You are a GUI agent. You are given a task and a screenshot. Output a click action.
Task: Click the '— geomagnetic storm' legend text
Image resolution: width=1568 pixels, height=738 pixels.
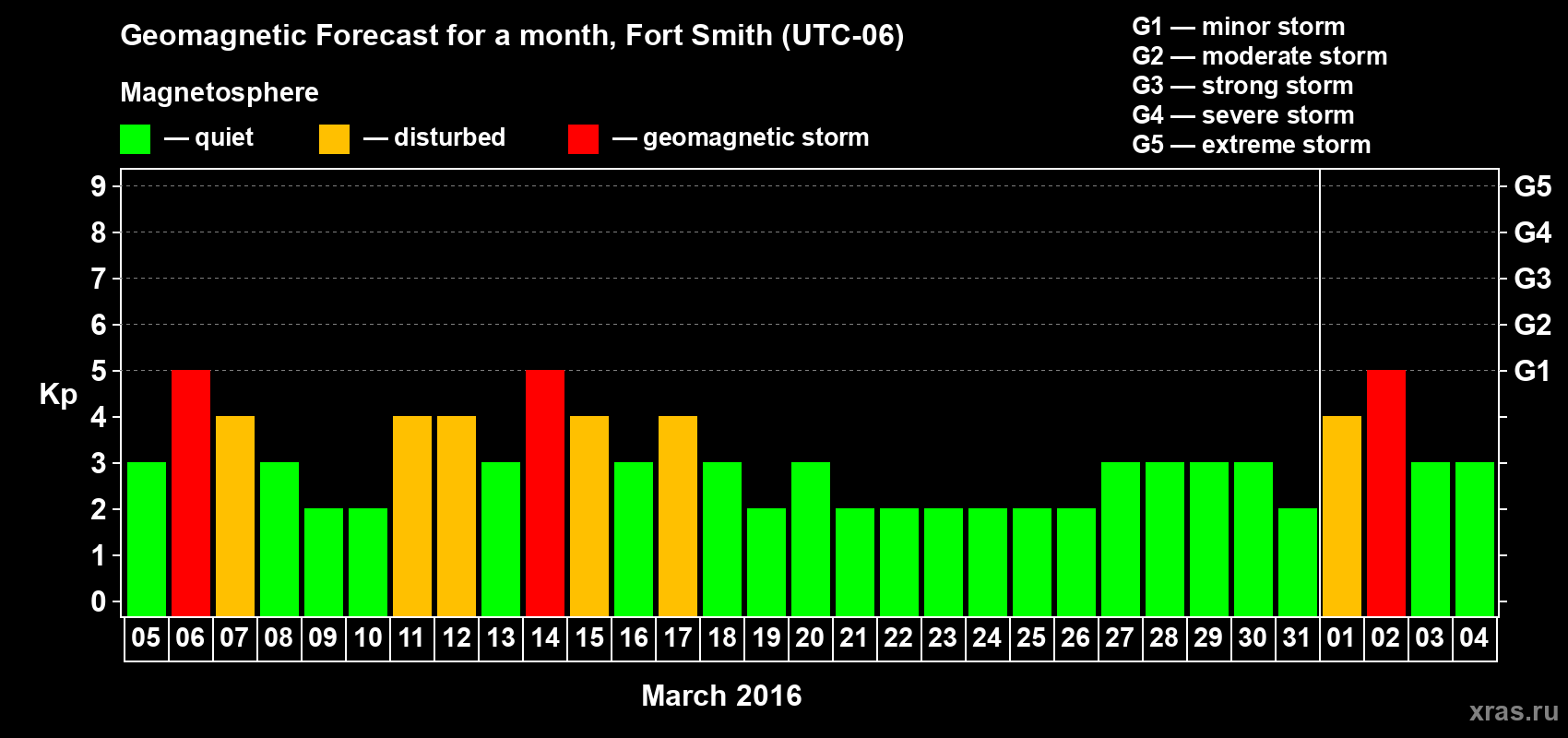point(741,138)
